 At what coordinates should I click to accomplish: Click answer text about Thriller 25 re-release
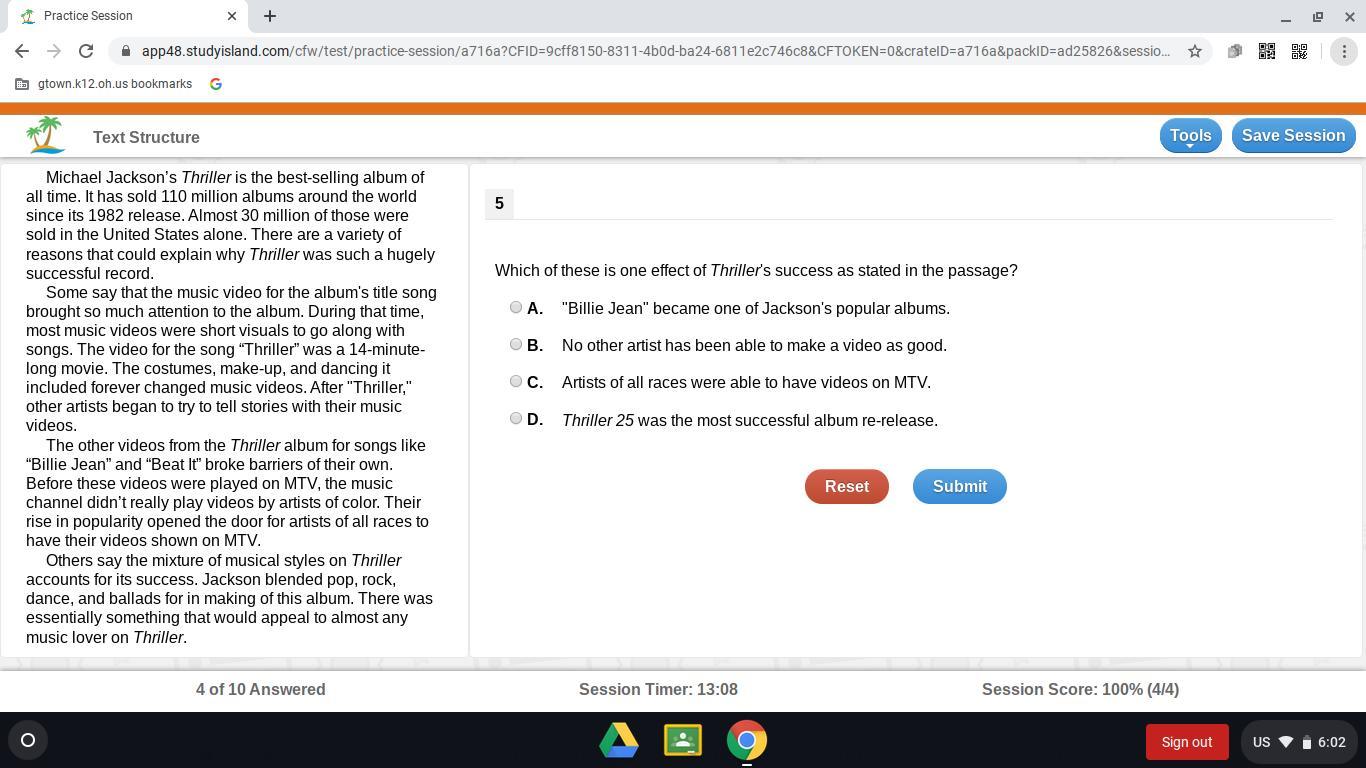[x=750, y=420]
